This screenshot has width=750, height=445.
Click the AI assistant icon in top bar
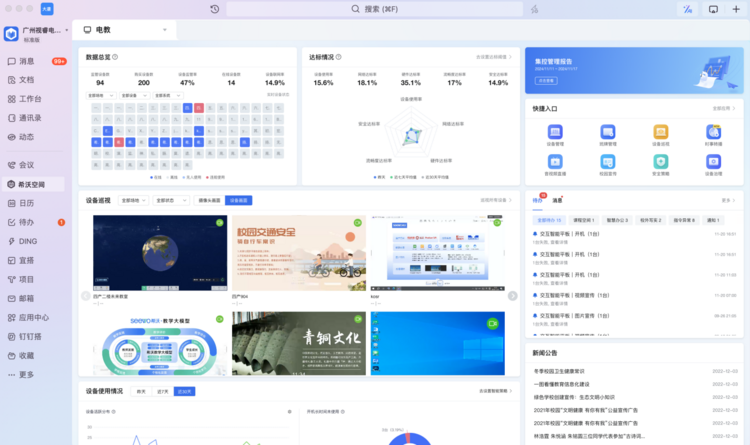point(688,9)
